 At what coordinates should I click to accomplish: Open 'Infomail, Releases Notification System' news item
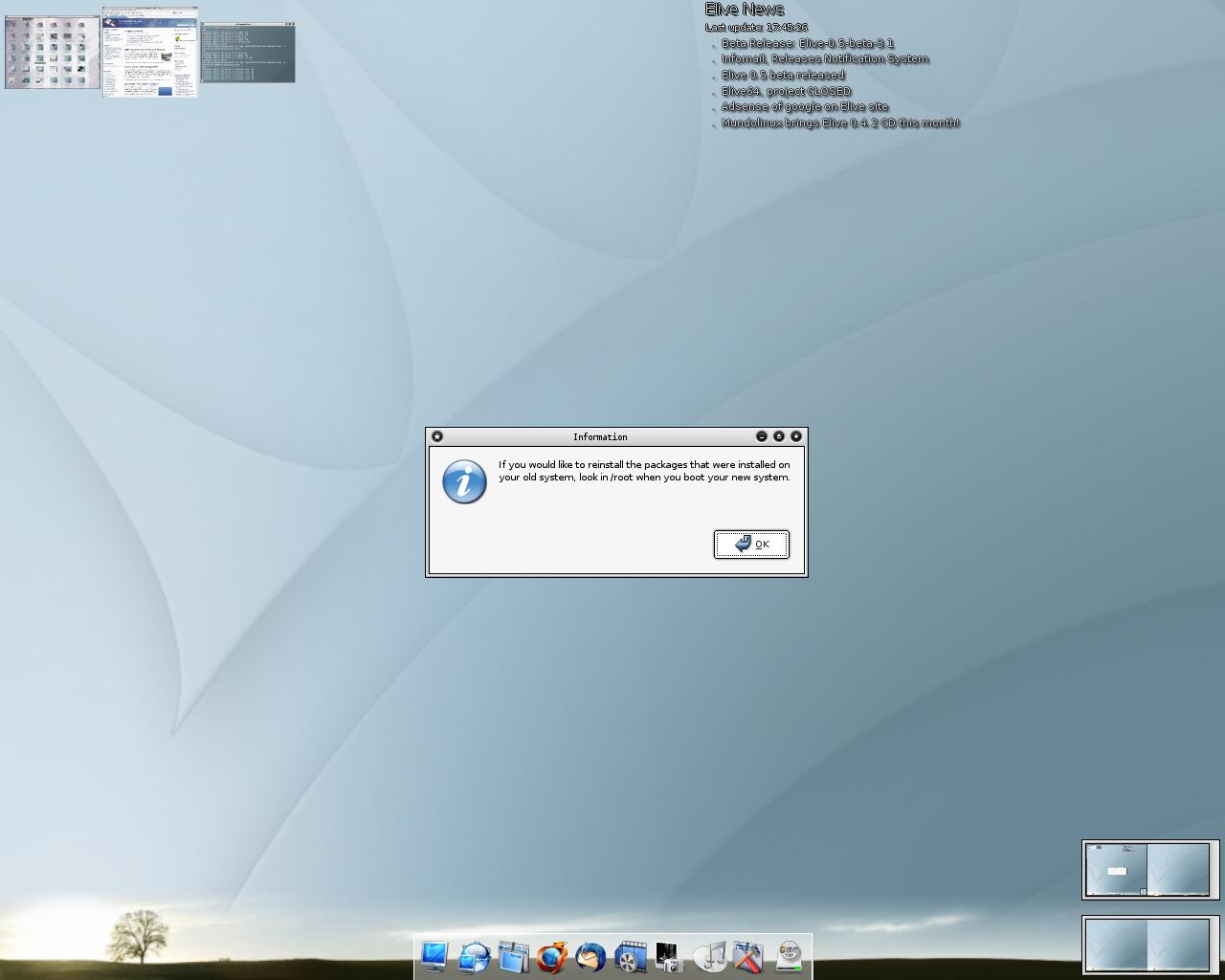(x=825, y=58)
